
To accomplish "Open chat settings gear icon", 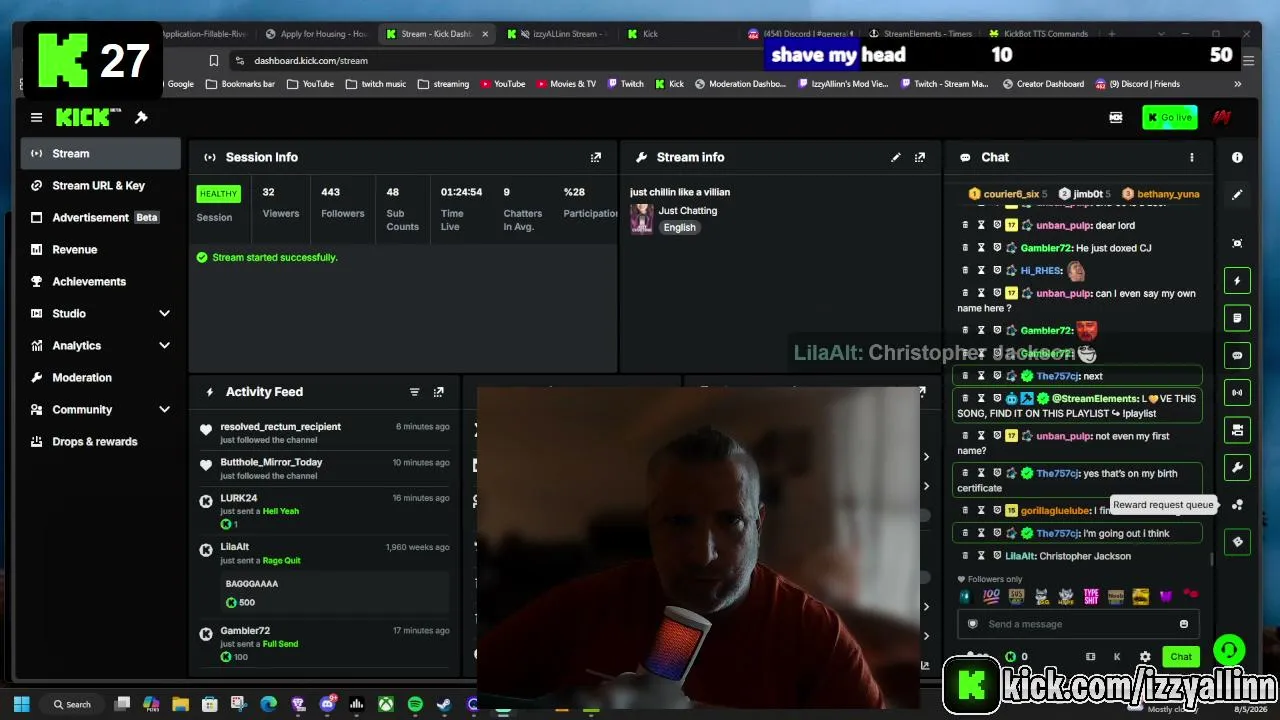I will (1145, 657).
